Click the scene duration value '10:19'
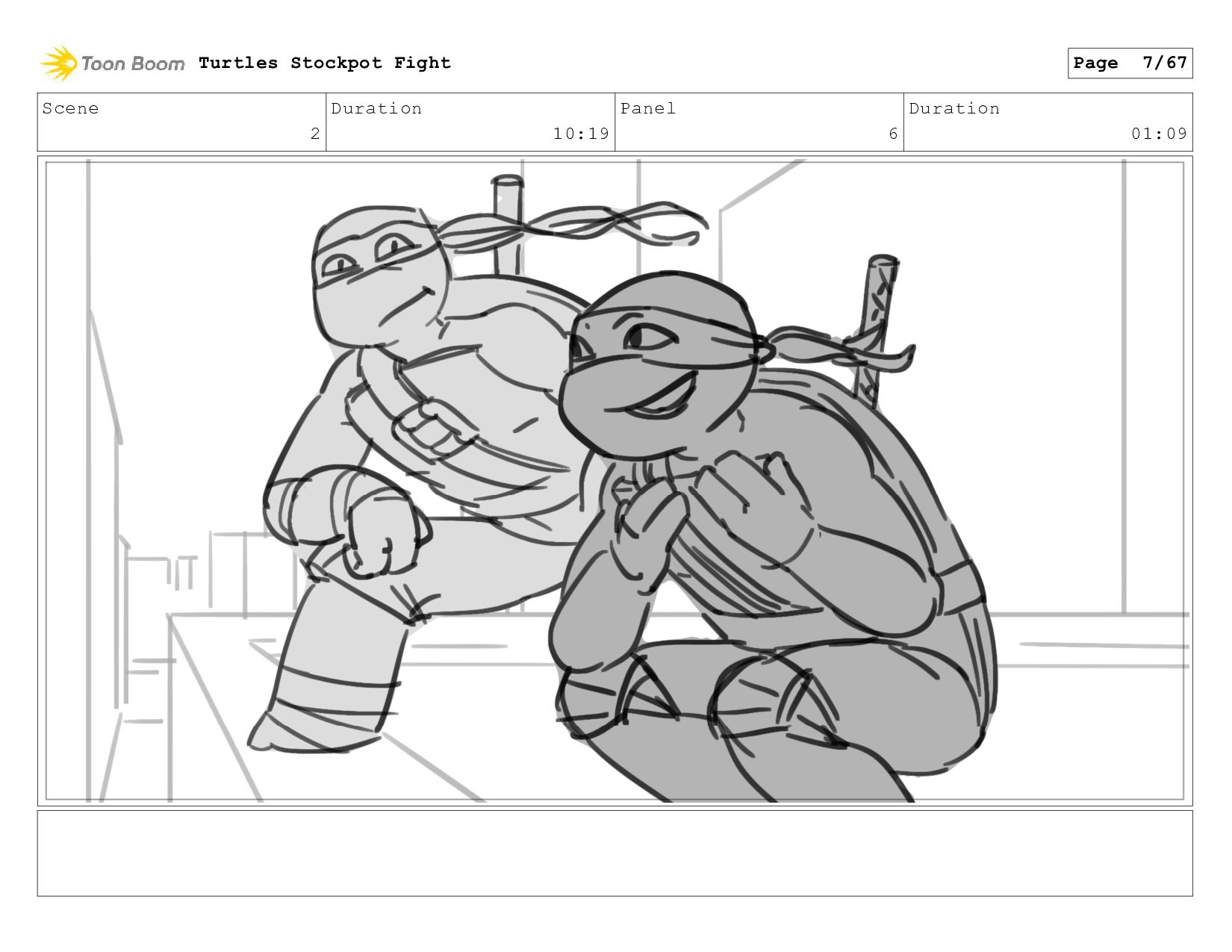Image resolution: width=1232 pixels, height=952 pixels. 581,134
